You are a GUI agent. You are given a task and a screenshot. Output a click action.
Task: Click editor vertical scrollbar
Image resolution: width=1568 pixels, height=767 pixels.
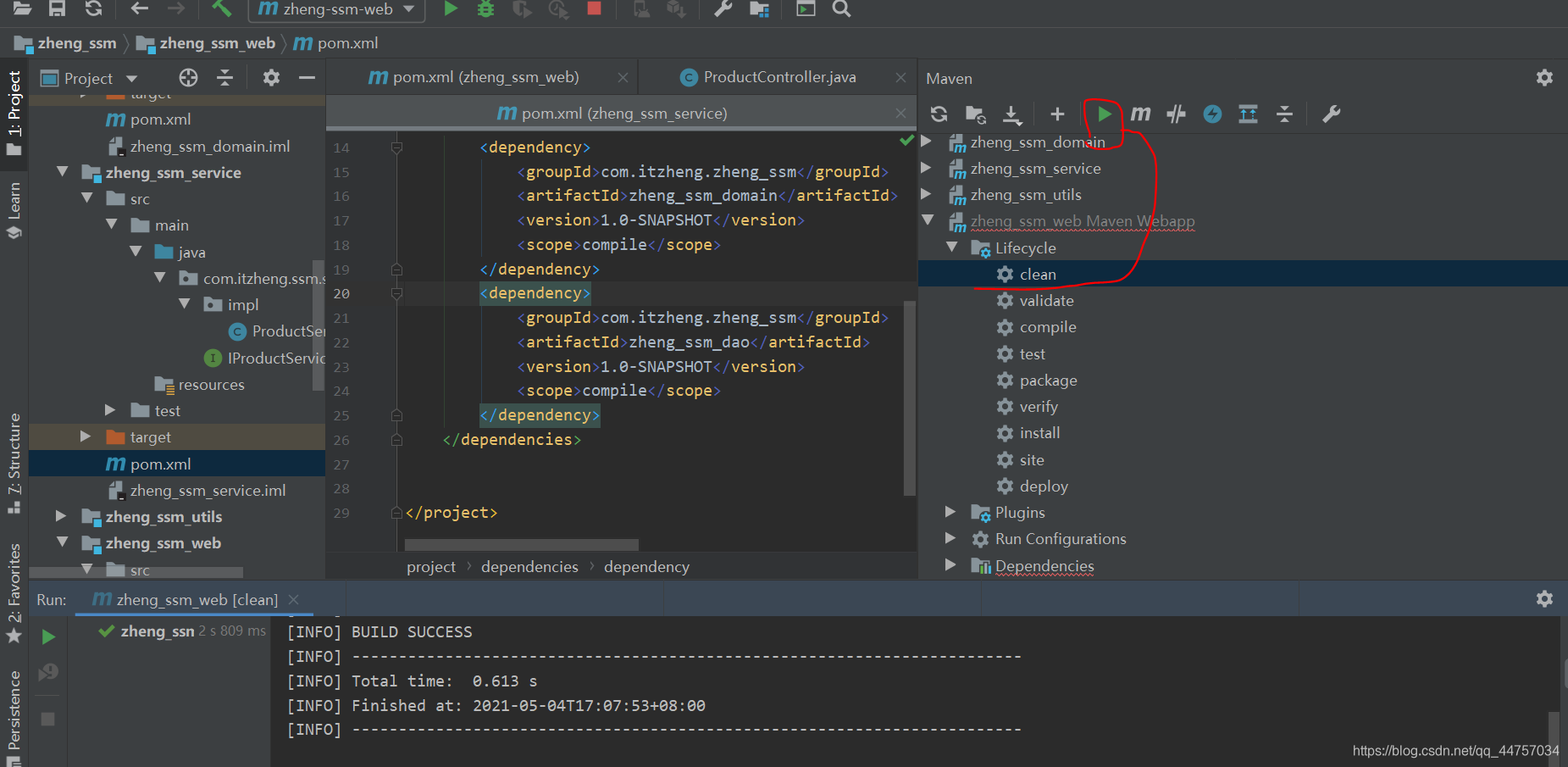910,397
